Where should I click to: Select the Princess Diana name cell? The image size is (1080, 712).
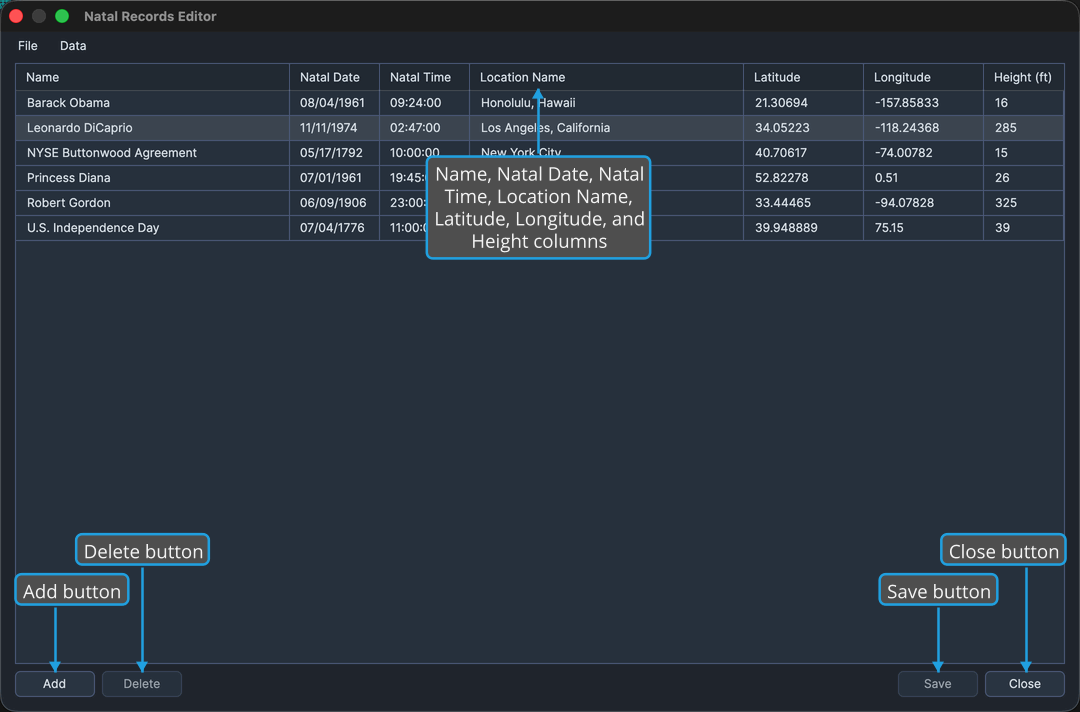[152, 178]
